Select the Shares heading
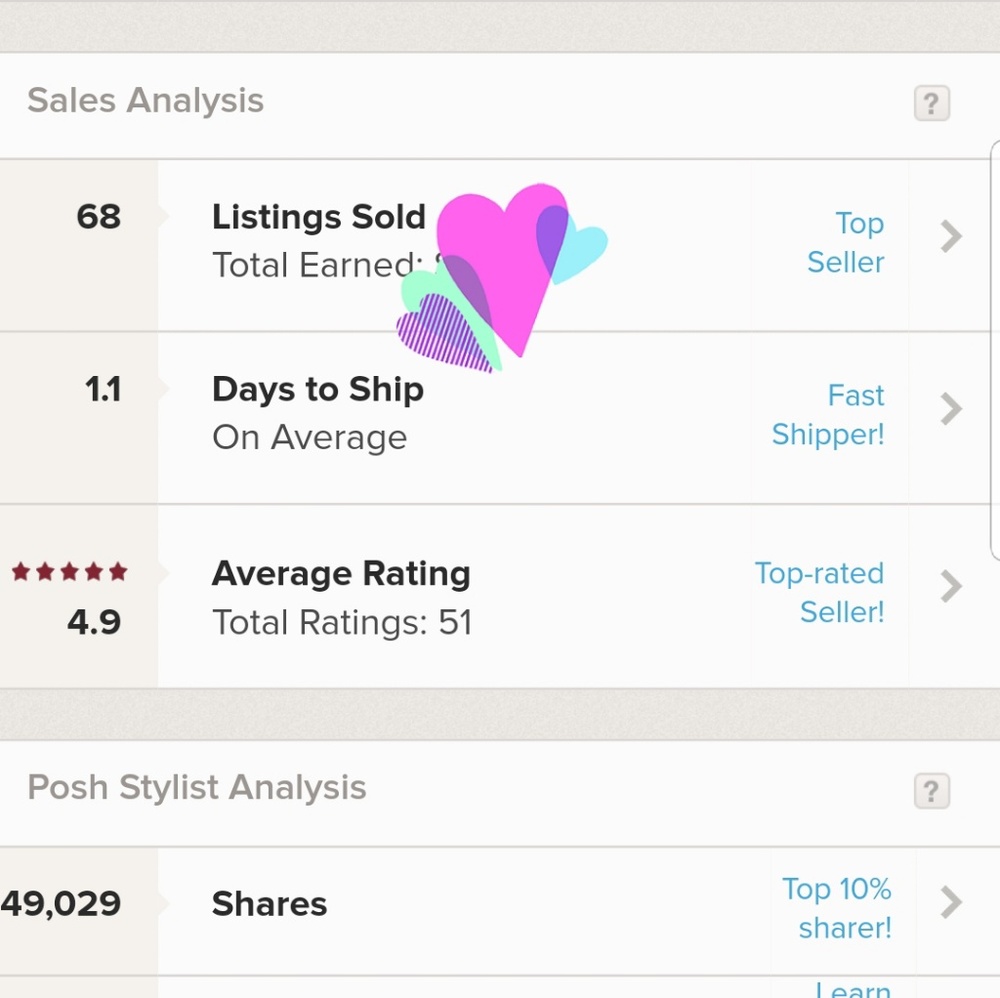The height and width of the screenshot is (998, 1000). tap(269, 904)
